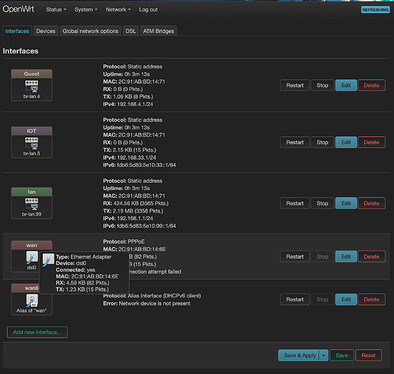Expand Save & Apply dropdown arrow

pyautogui.click(x=323, y=355)
